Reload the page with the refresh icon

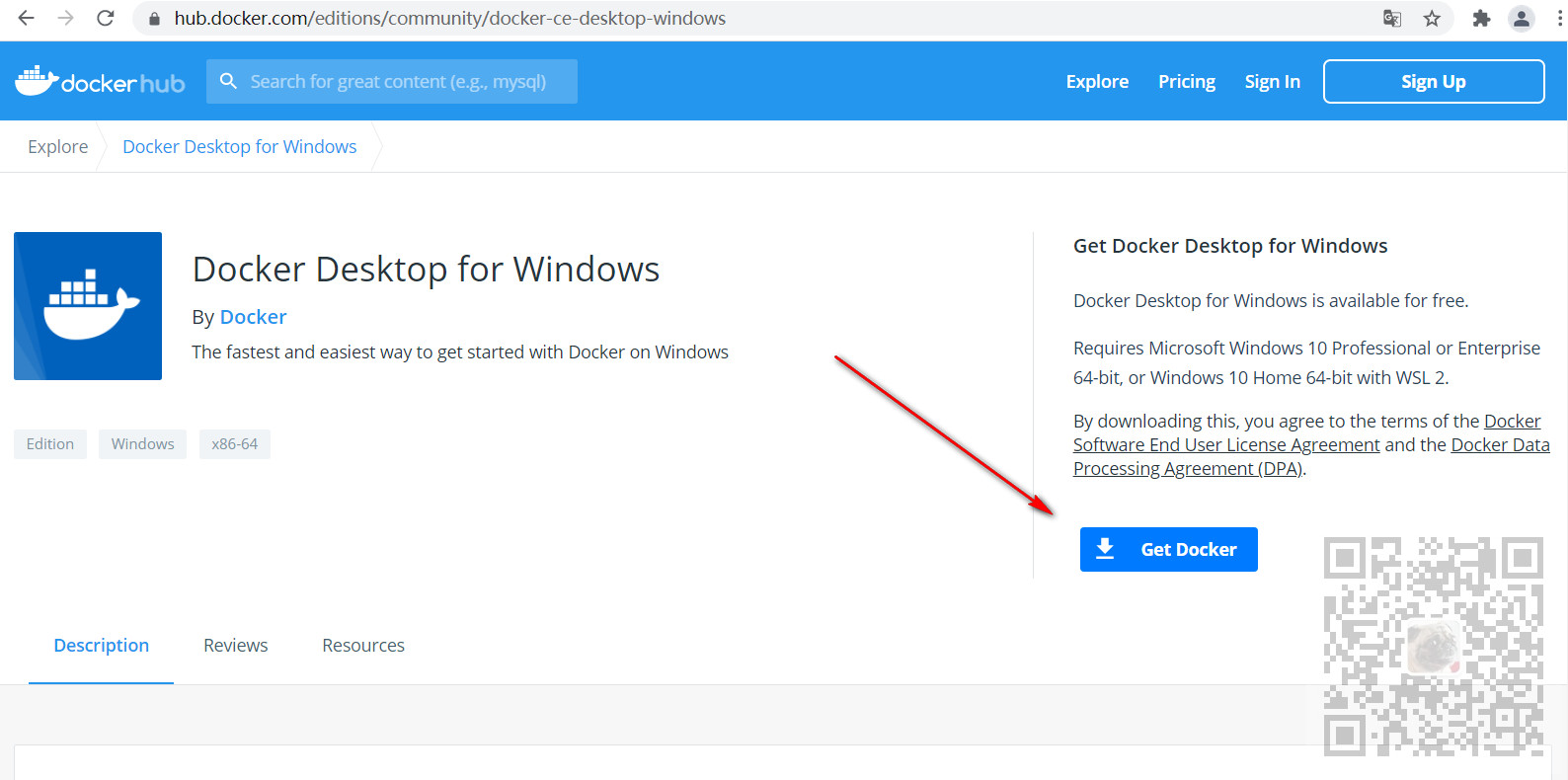tap(105, 18)
